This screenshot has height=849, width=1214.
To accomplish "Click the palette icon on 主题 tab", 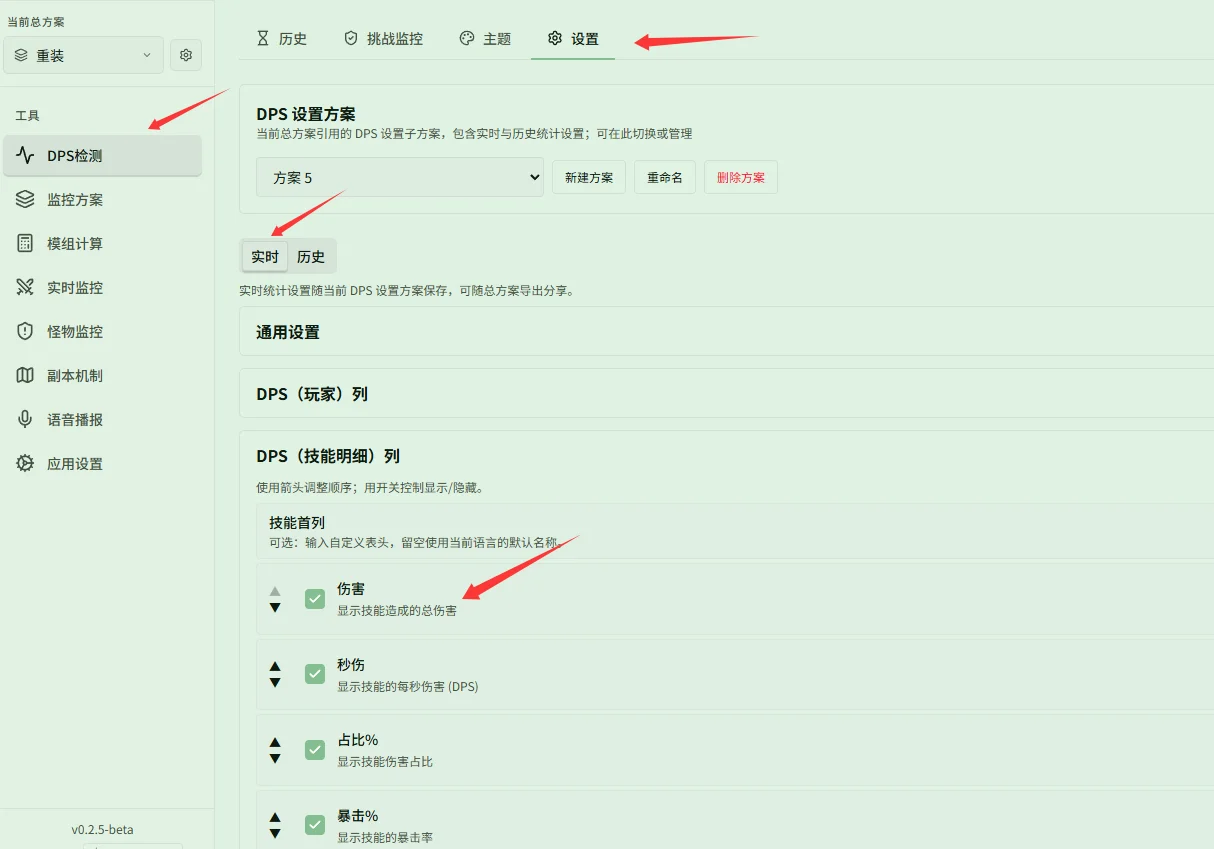I will [x=467, y=38].
